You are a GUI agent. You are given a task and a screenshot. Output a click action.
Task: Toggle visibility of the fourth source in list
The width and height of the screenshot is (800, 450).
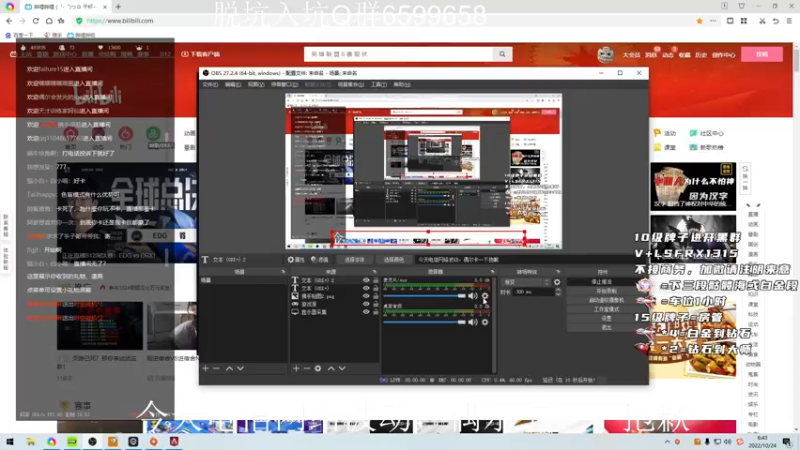(366, 304)
